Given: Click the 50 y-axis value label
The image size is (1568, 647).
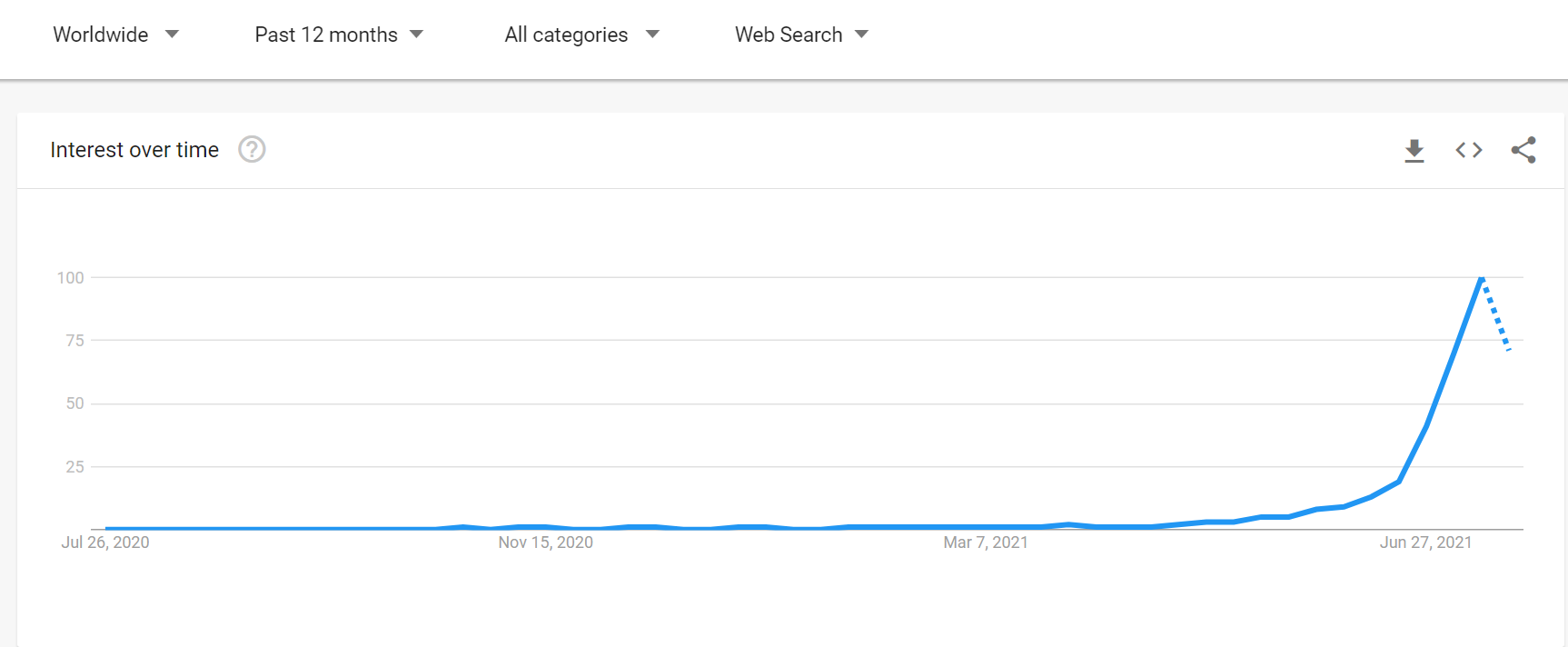Looking at the screenshot, I should click(74, 403).
